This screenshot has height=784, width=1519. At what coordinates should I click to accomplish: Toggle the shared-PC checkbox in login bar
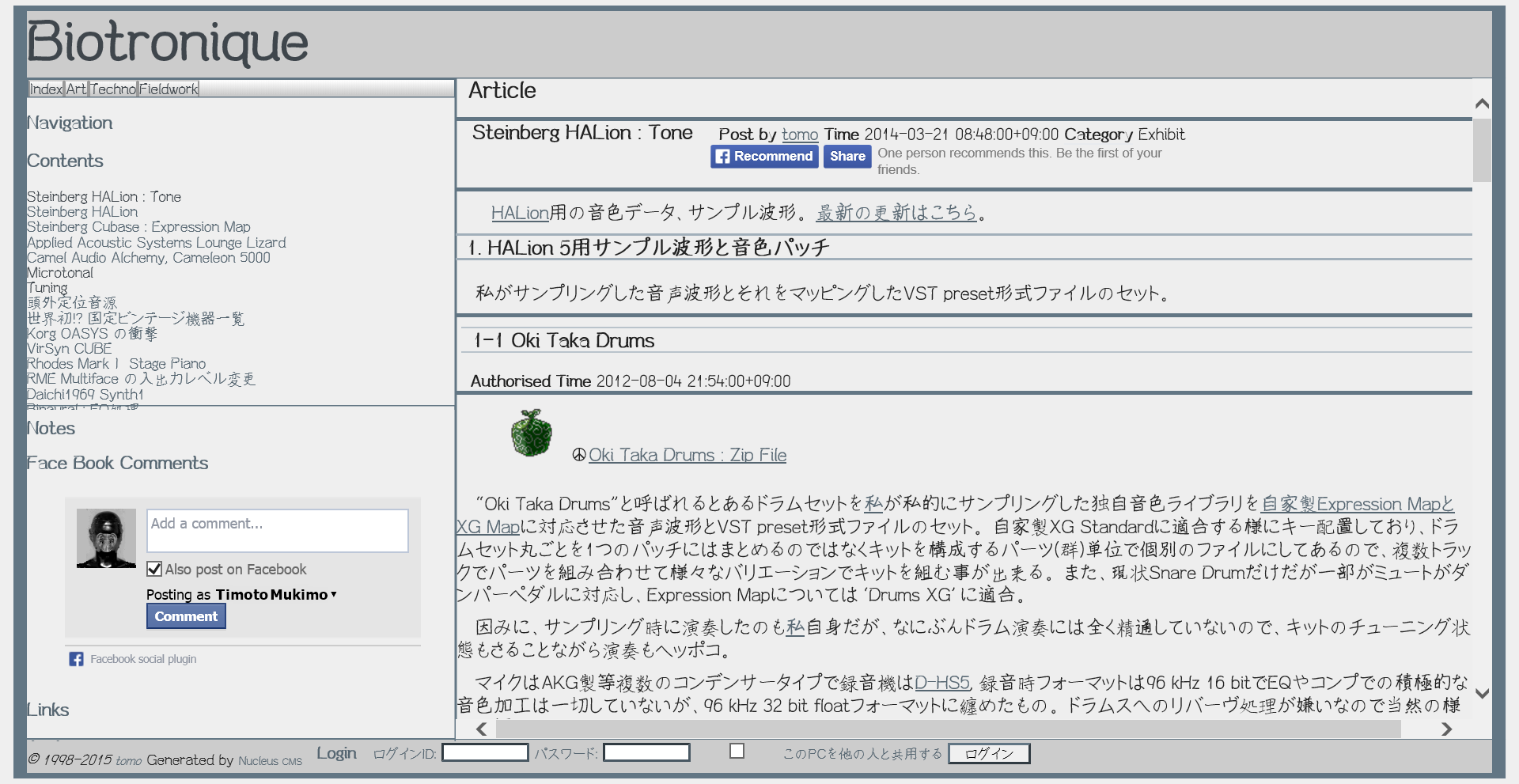pos(737,751)
